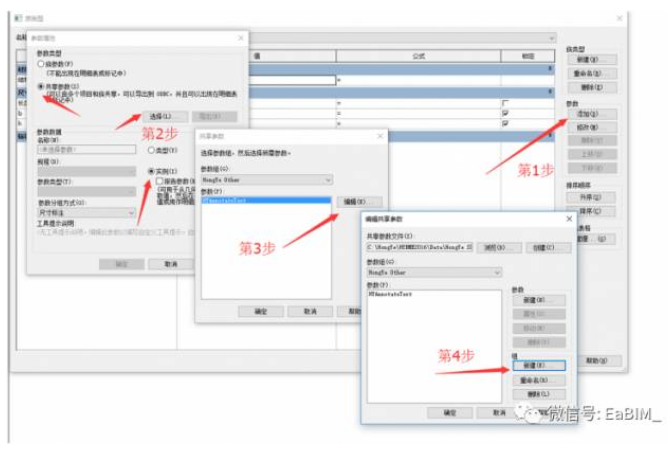Click the Family Types title bar icon
668x450 pixels.
click(x=18, y=18)
